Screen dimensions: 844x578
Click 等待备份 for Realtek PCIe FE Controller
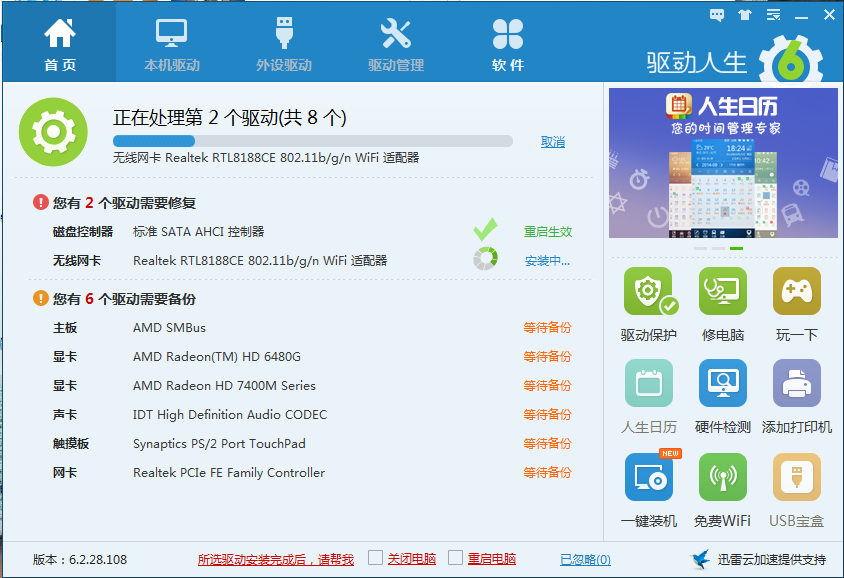coord(547,473)
